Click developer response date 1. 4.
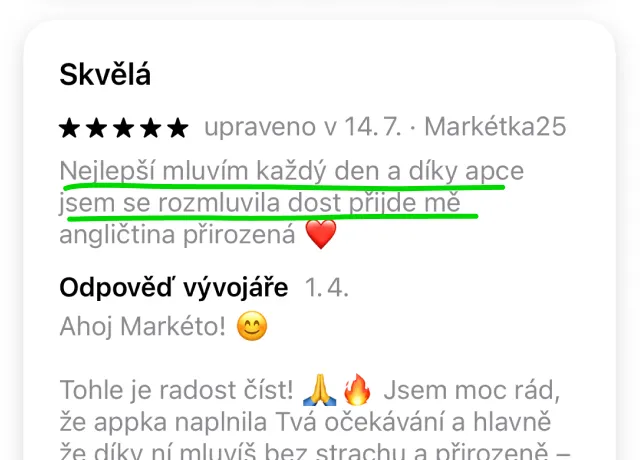640x460 pixels. (x=327, y=288)
